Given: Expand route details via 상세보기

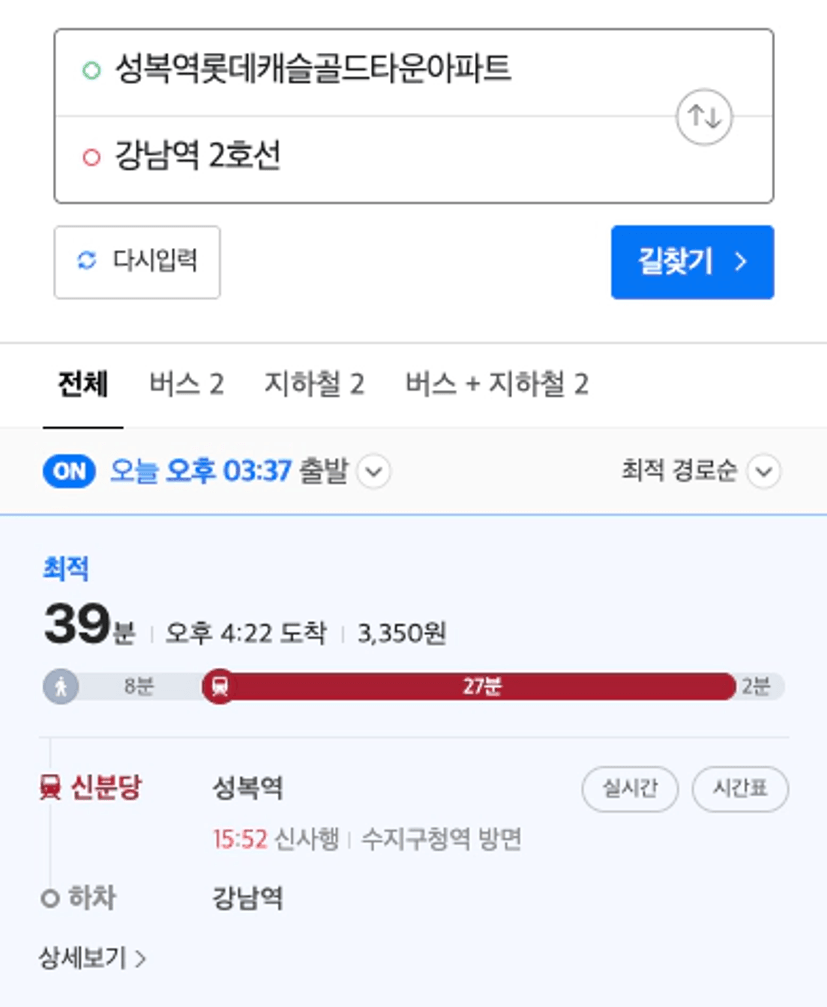Looking at the screenshot, I should pos(92,958).
